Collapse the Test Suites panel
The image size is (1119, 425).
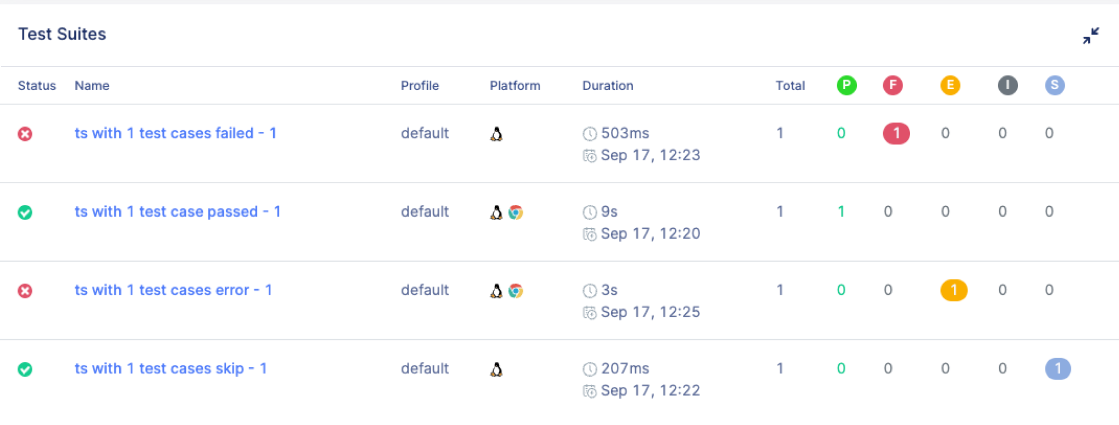pyautogui.click(x=1091, y=36)
